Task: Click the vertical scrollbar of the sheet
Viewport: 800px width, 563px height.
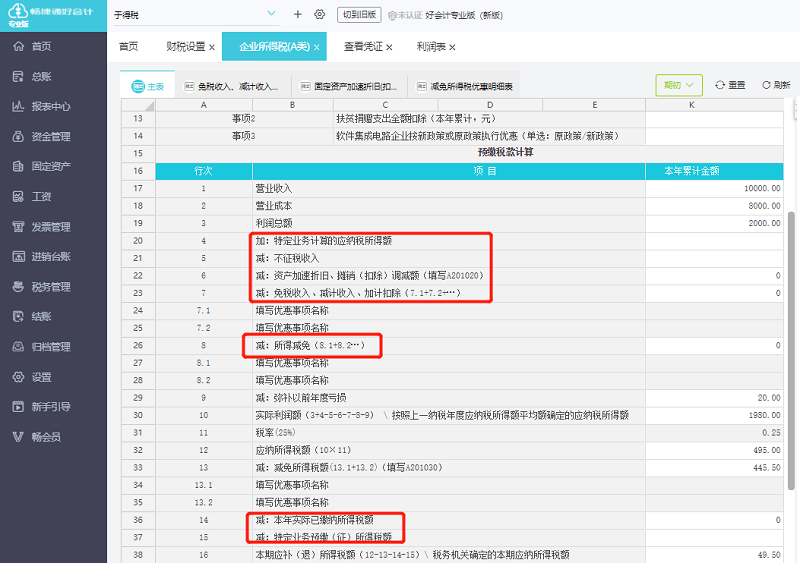Action: [791, 351]
